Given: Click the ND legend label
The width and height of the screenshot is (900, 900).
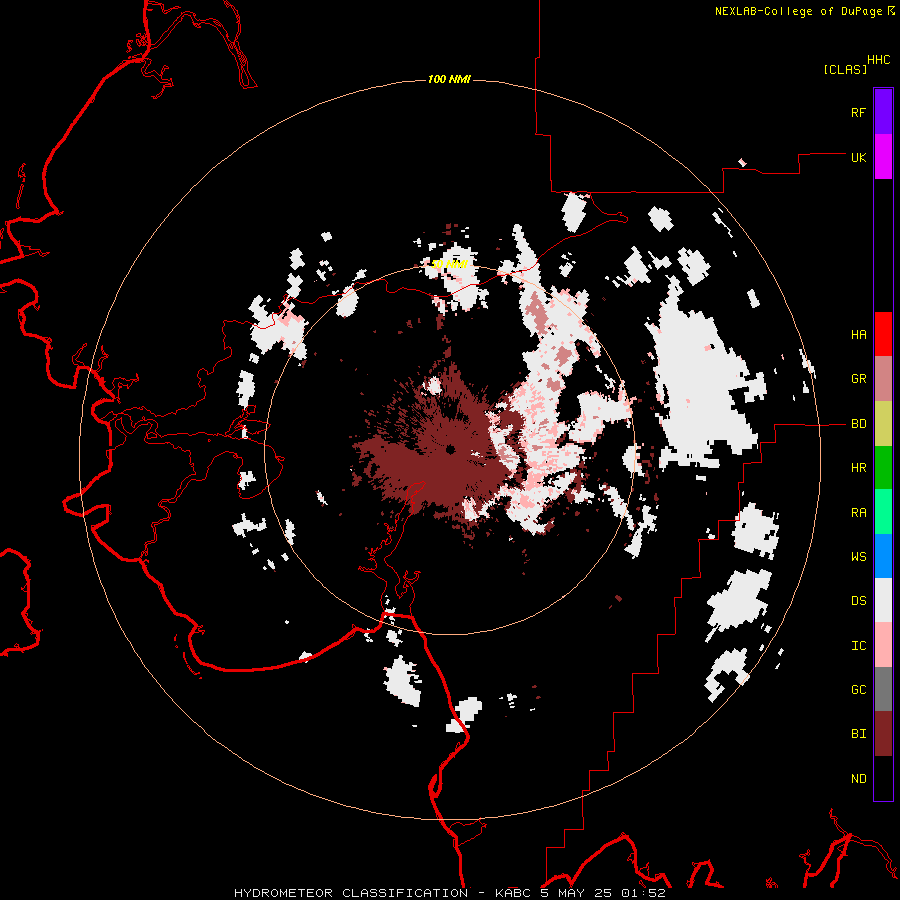Looking at the screenshot, I should 859,779.
